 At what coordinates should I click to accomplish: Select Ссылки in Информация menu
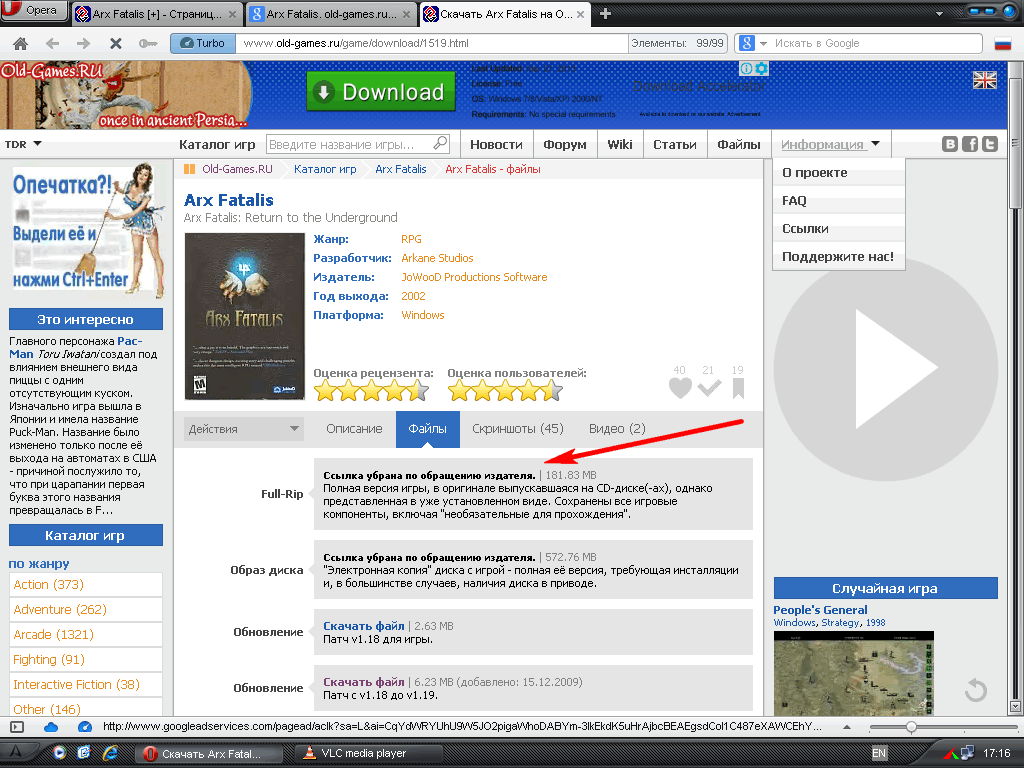(x=839, y=229)
